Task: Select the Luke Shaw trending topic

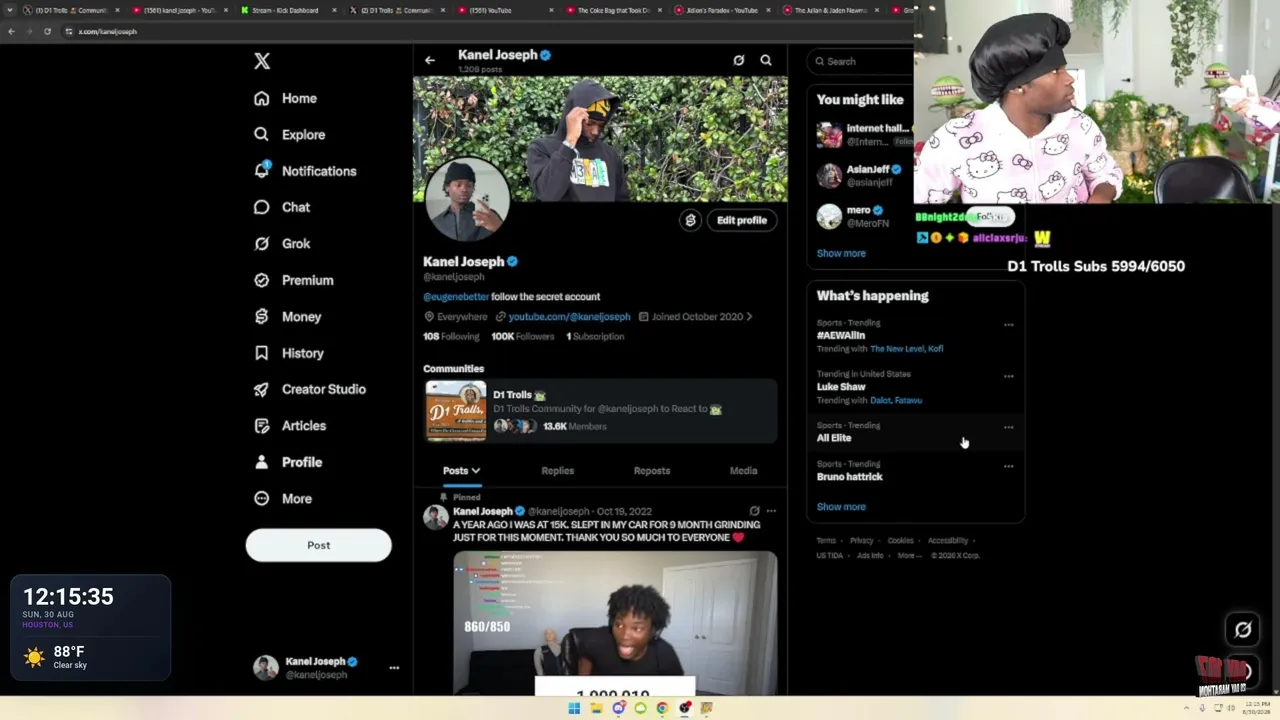Action: [841, 387]
